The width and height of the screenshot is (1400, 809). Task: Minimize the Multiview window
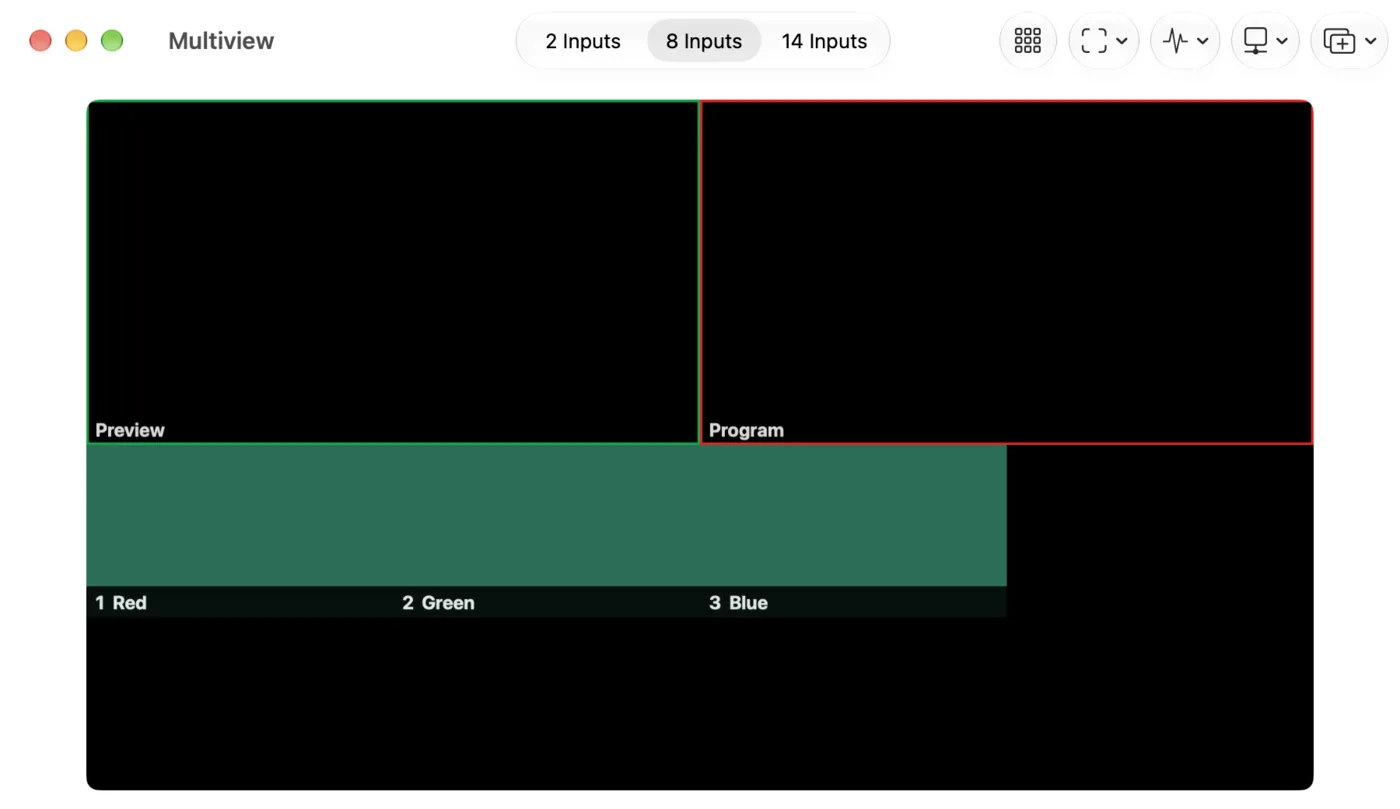76,41
